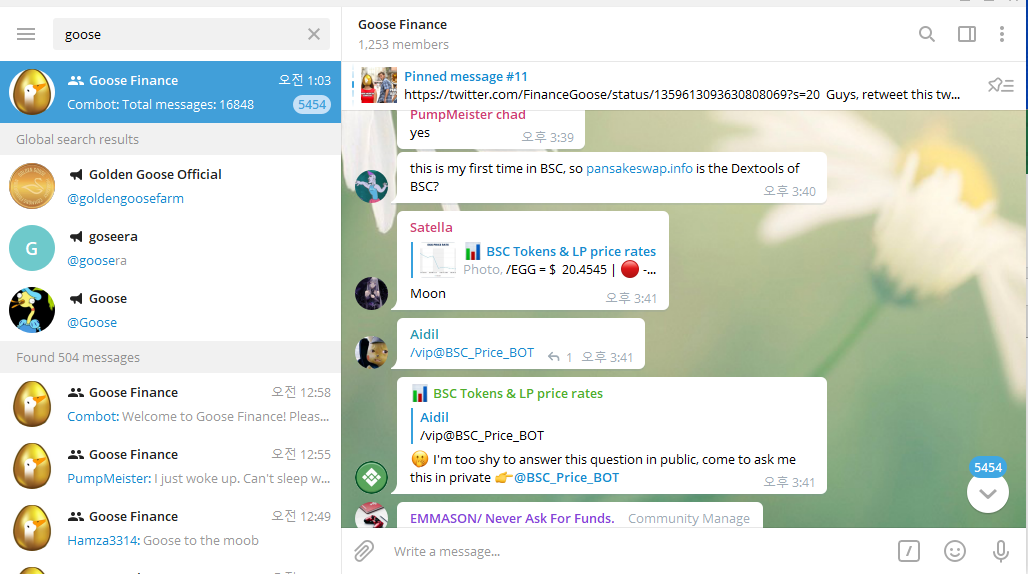The image size is (1028, 574).
Task: Open the Golden Goose Official channel
Action: pos(170,186)
